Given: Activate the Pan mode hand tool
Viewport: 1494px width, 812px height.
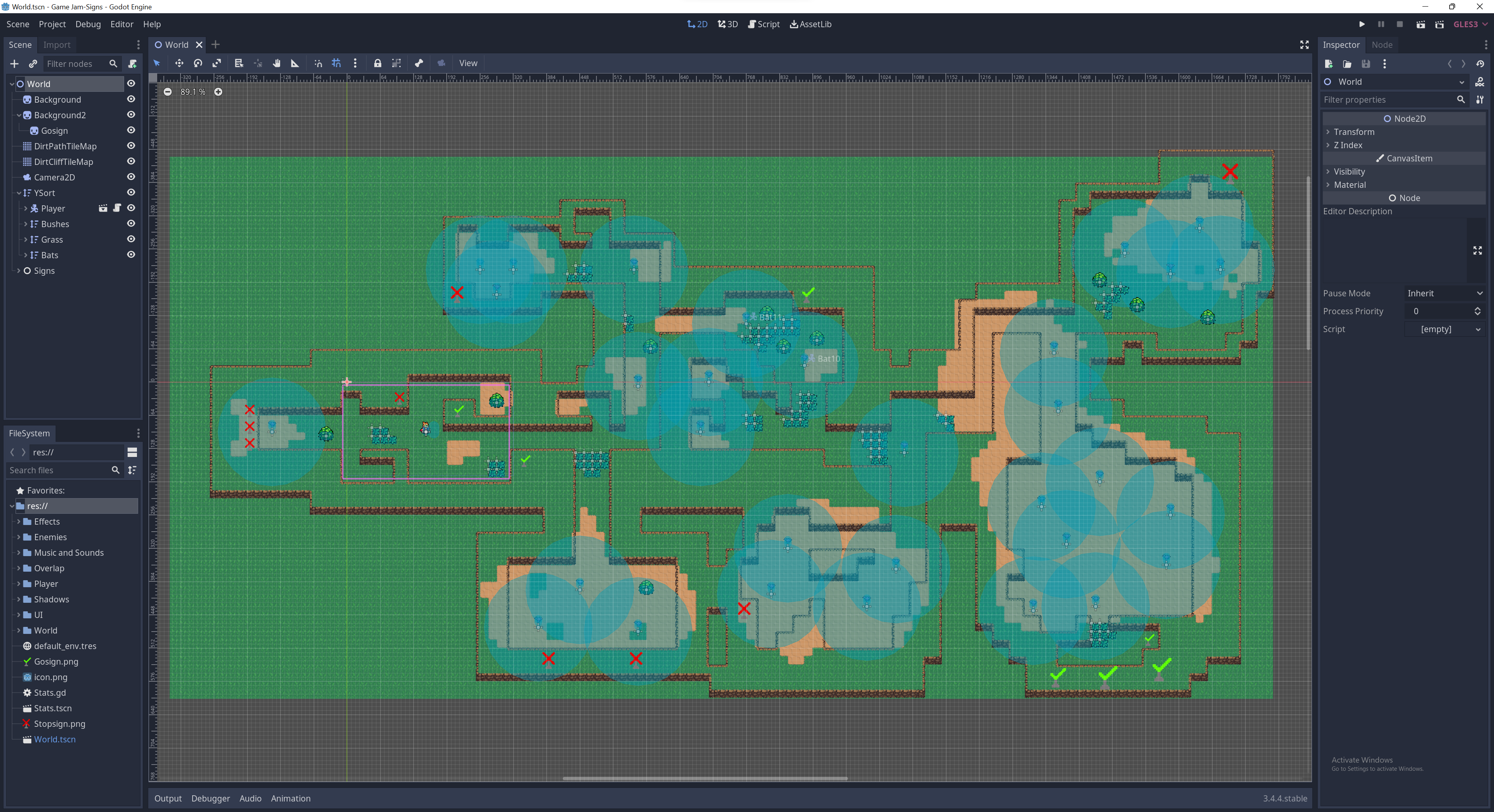Looking at the screenshot, I should pos(277,63).
